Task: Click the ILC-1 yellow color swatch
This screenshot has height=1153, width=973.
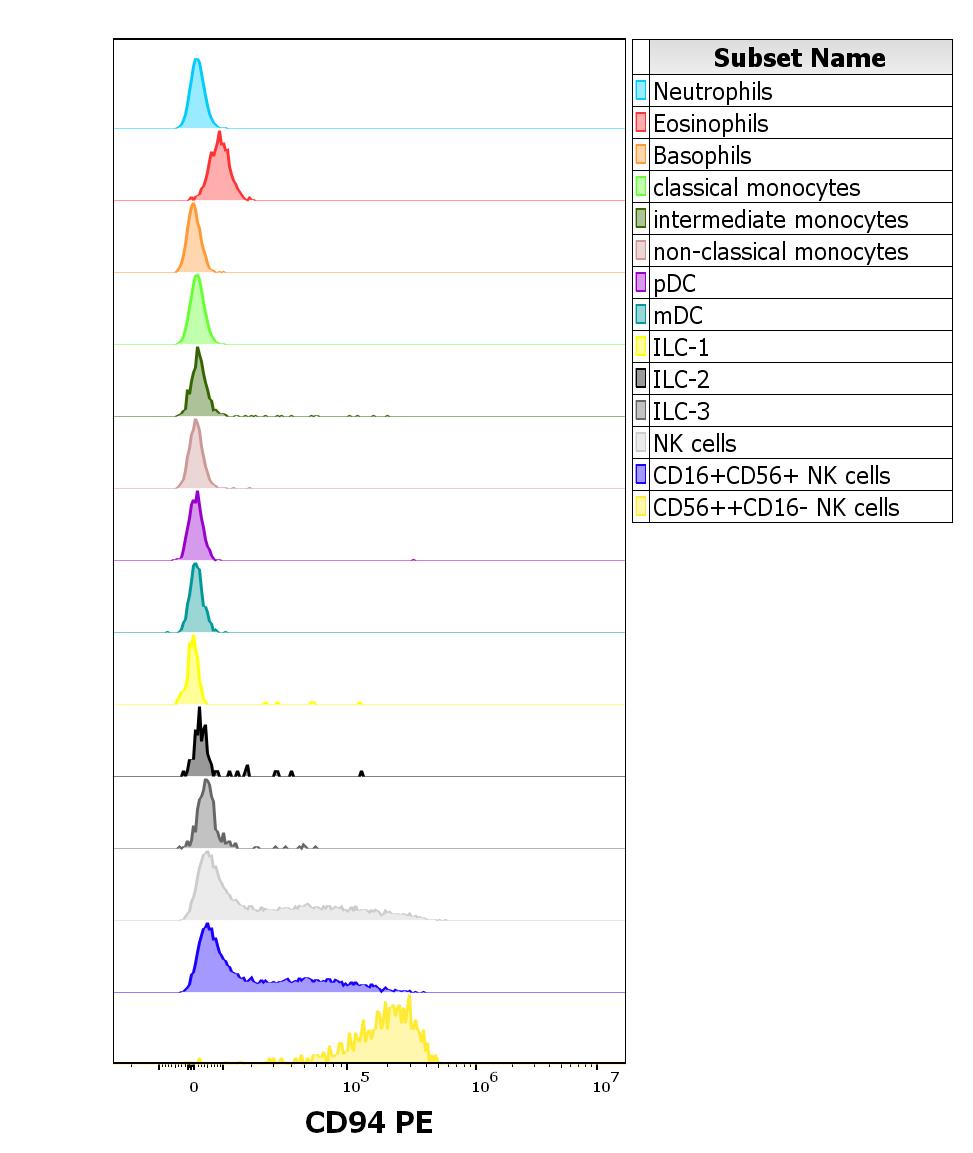Action: (x=643, y=347)
